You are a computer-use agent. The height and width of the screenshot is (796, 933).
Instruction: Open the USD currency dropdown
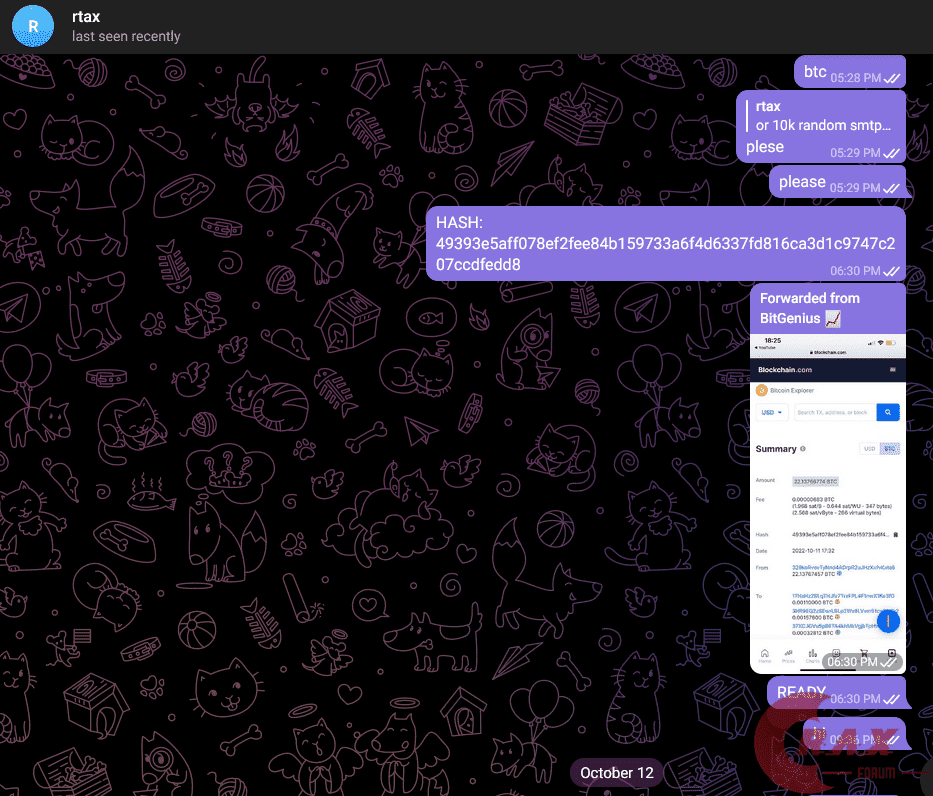773,412
